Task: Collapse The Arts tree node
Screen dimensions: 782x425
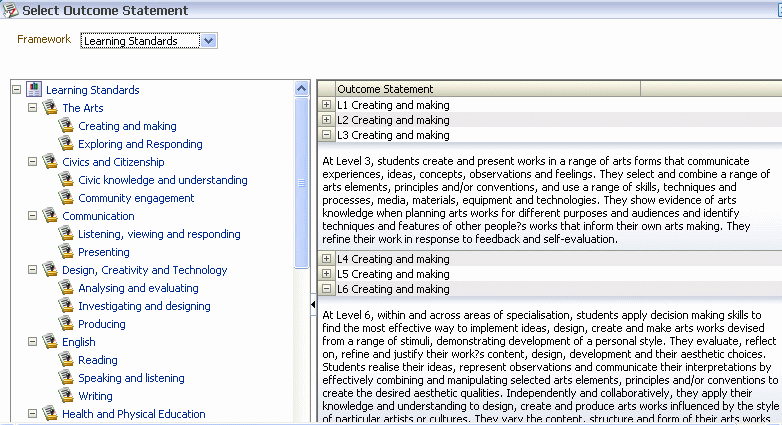Action: point(32,108)
